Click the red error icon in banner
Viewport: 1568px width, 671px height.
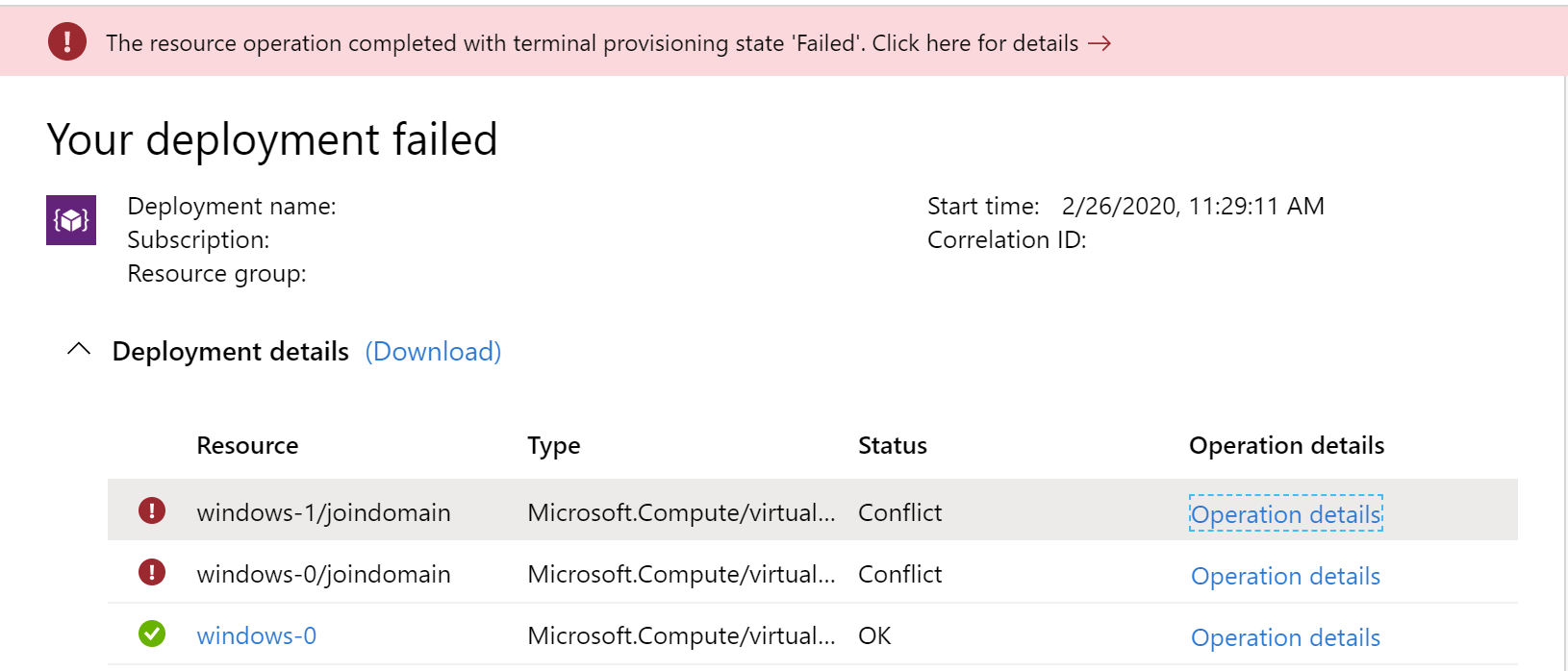coord(67,41)
